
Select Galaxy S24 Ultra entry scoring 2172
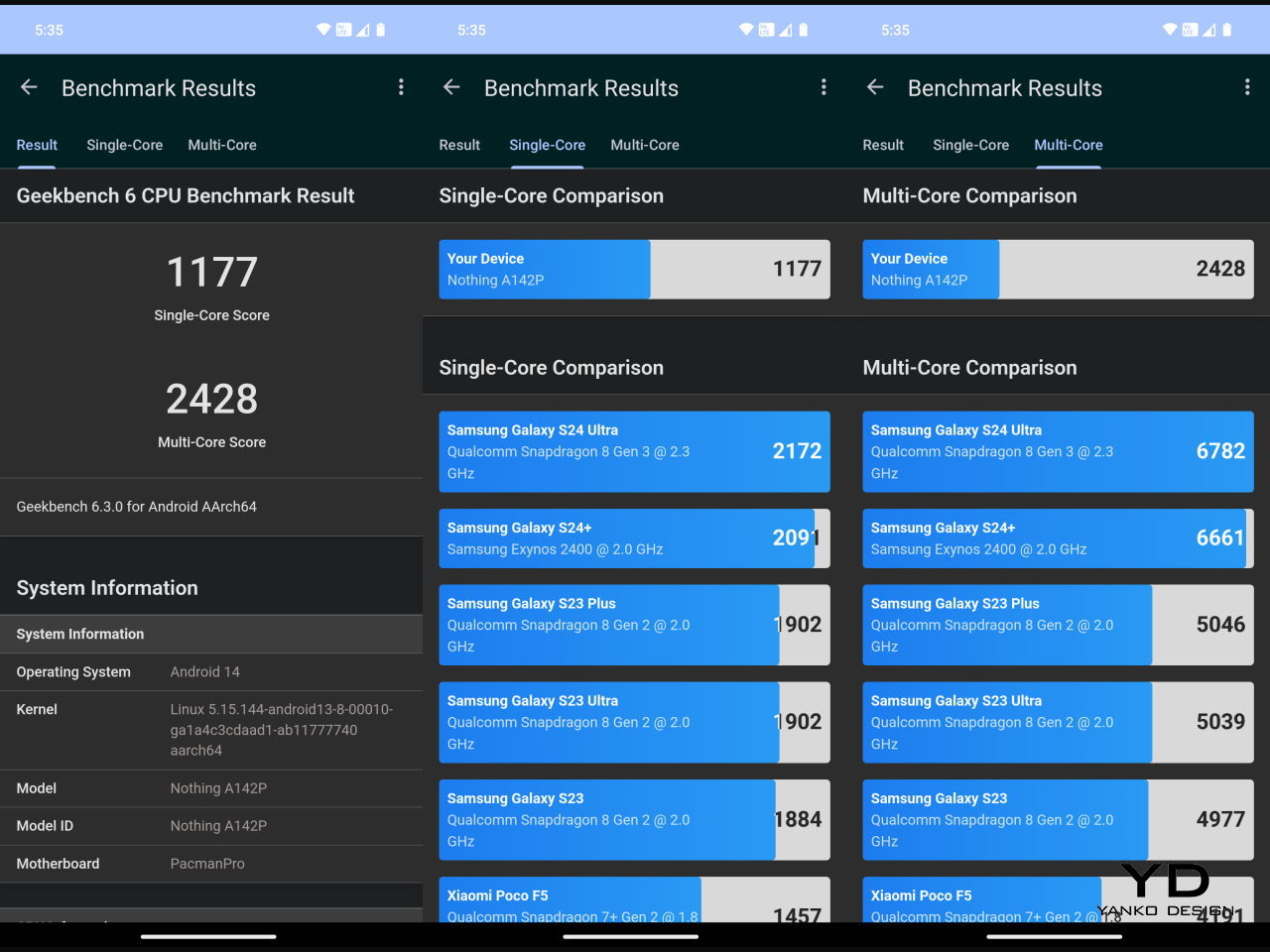tap(634, 451)
